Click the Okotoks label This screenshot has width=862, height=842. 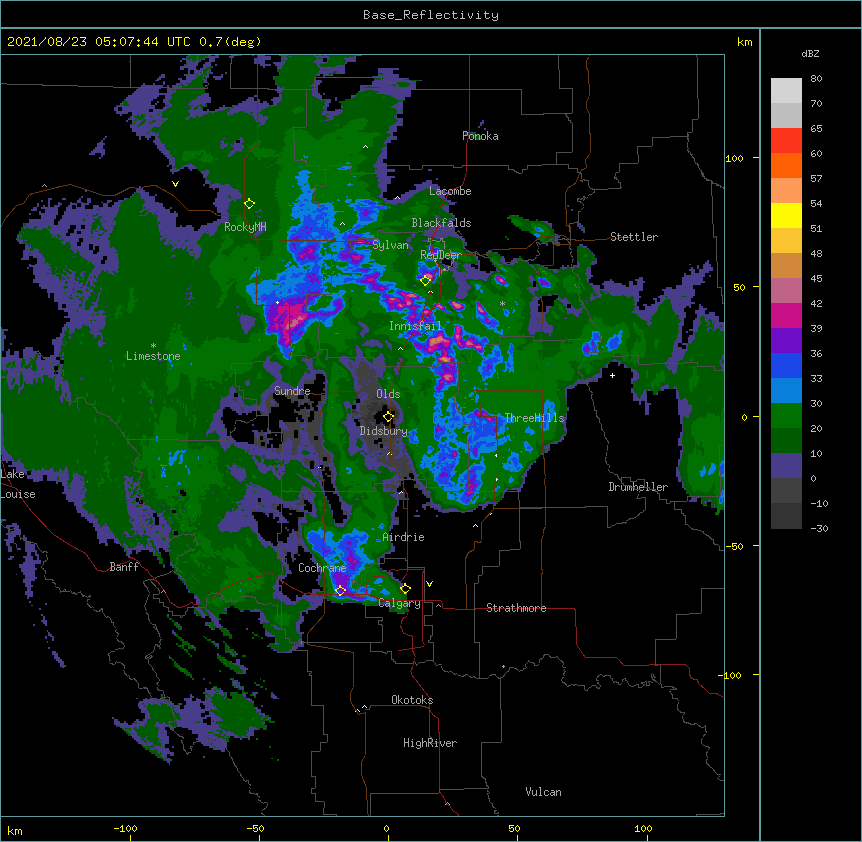(x=412, y=700)
